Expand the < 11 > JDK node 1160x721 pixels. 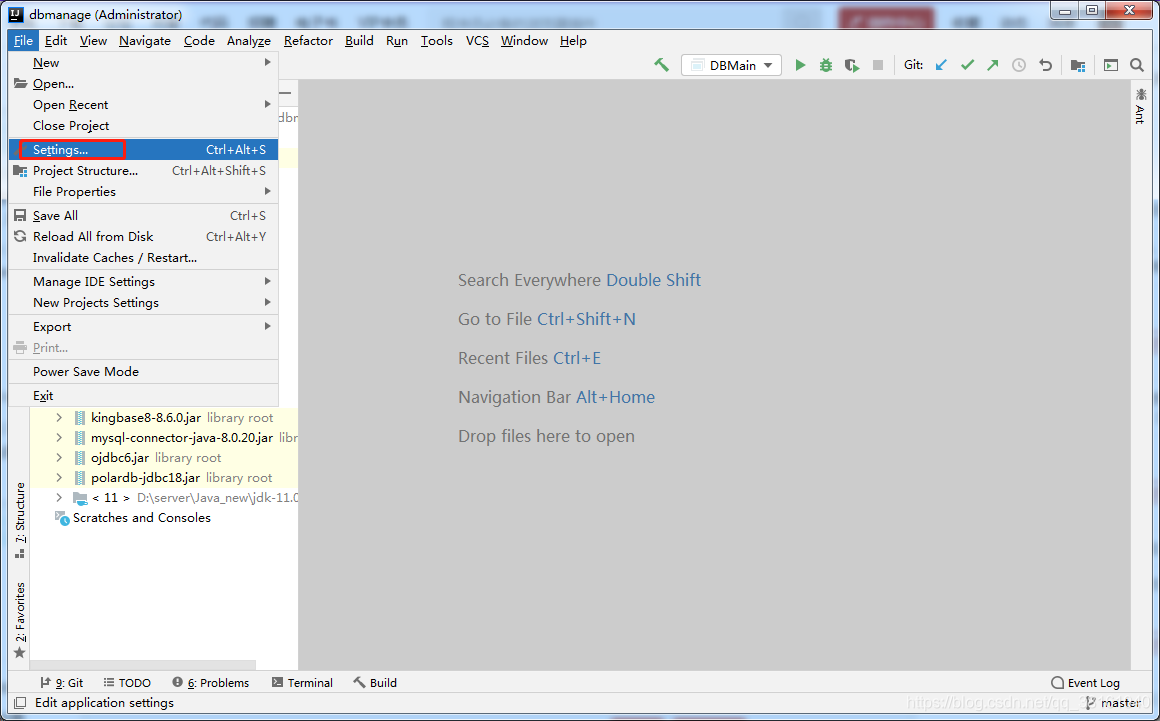[59, 498]
